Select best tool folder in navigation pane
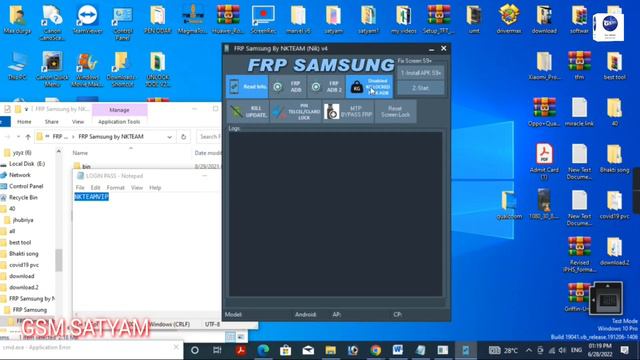Viewport: 640px width, 360px height. pos(20,242)
